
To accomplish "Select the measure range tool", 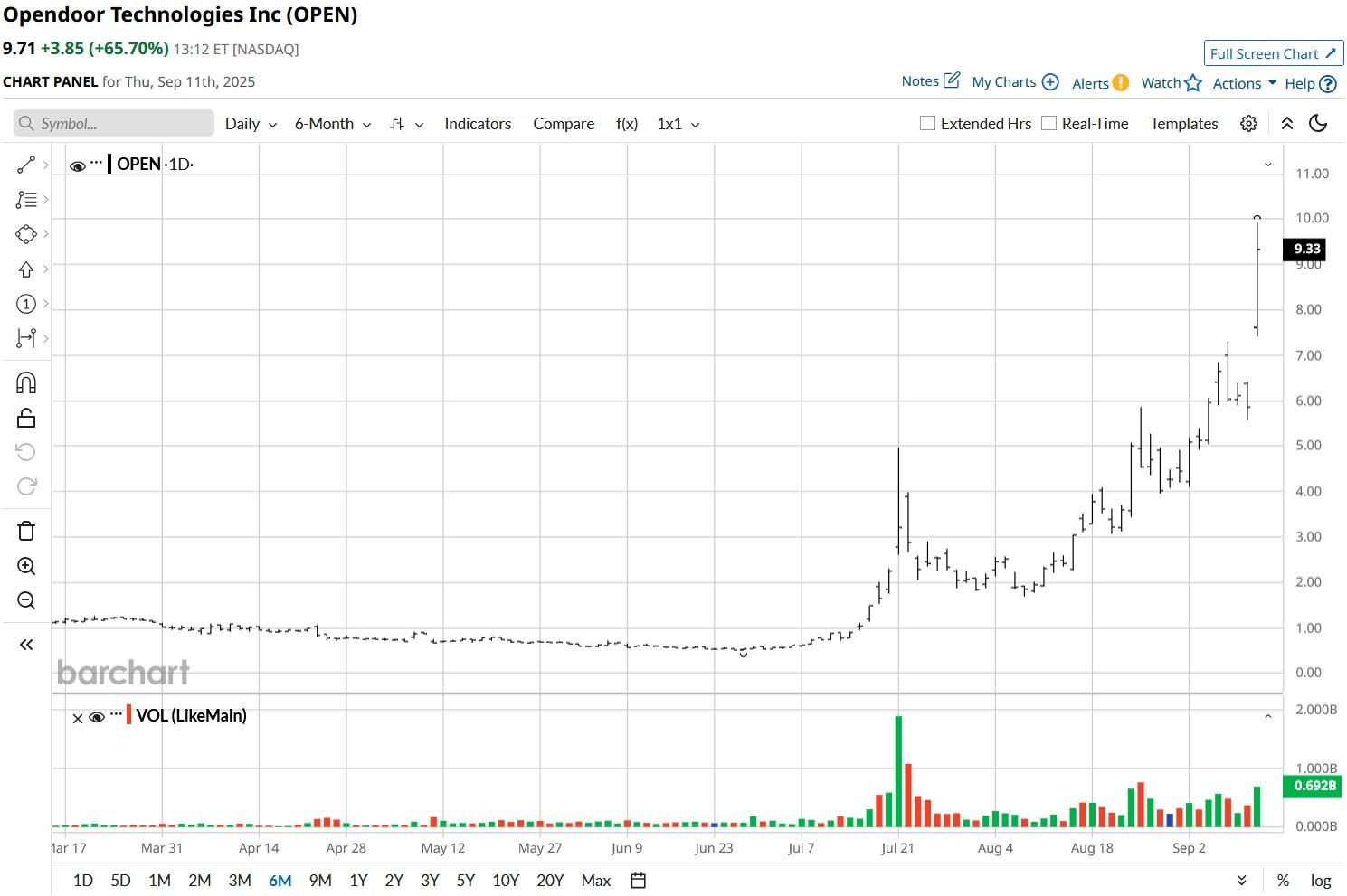I will [x=26, y=338].
